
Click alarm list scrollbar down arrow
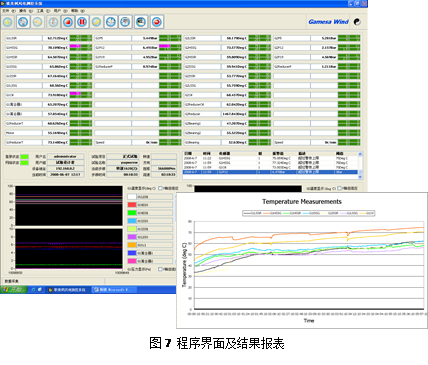(x=360, y=176)
